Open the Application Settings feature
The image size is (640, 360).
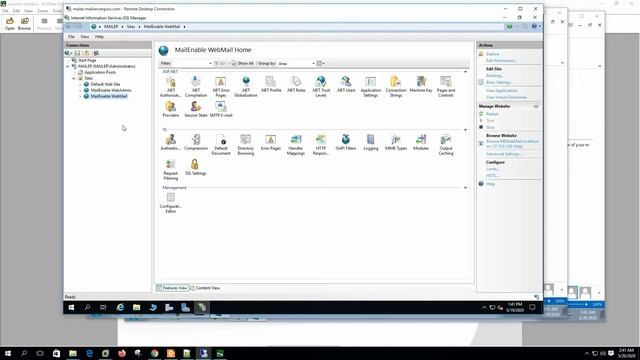pyautogui.click(x=371, y=86)
